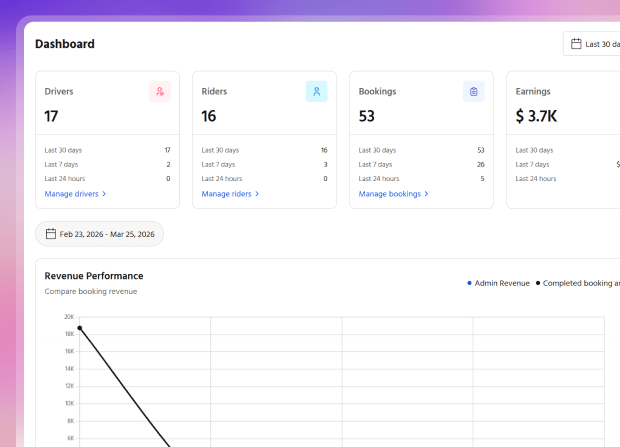
Task: Click Drivers Last 24 hours row label
Action: (x=65, y=179)
